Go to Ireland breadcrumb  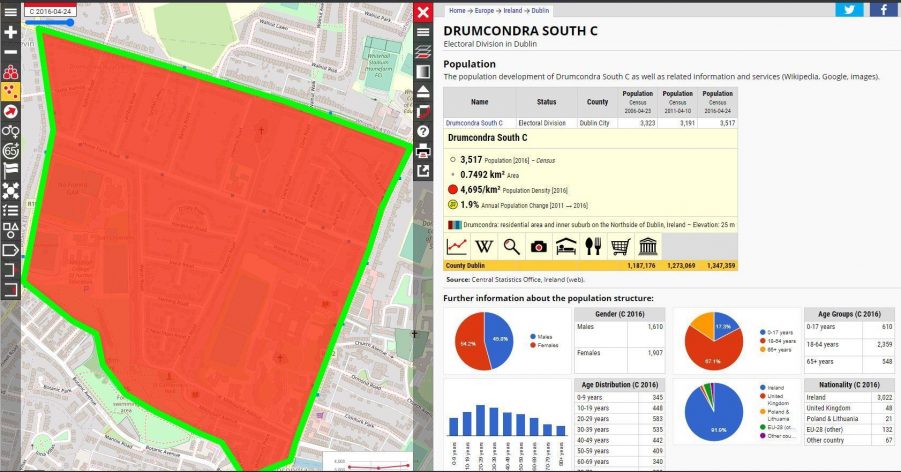click(513, 10)
